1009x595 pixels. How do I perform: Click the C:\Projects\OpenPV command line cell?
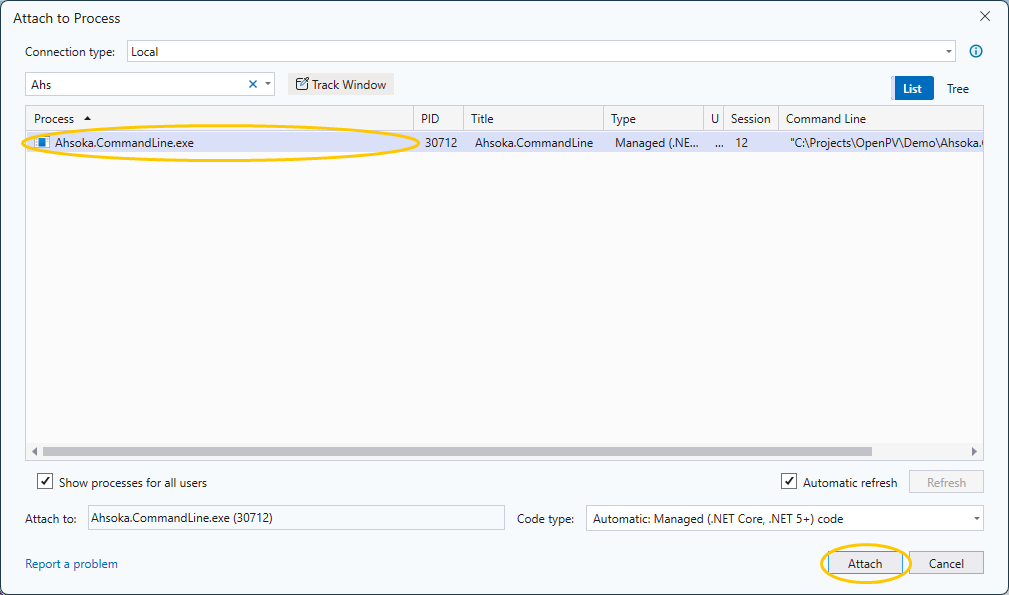pos(886,143)
